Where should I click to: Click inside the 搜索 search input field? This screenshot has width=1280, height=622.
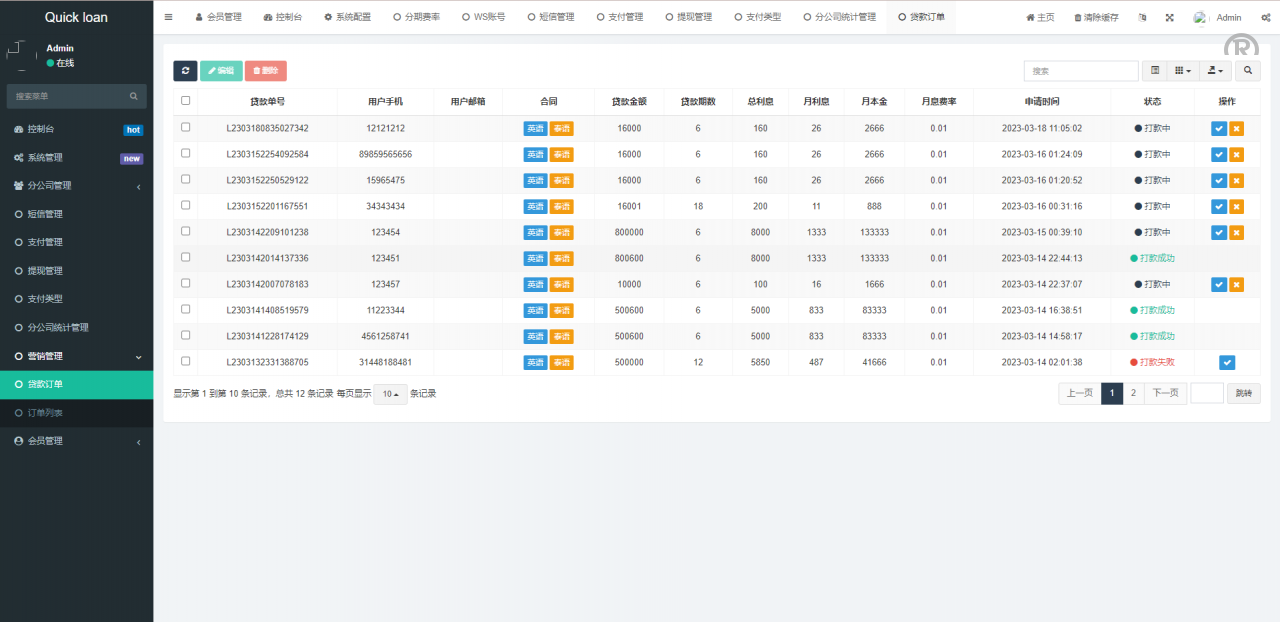tap(1080, 70)
